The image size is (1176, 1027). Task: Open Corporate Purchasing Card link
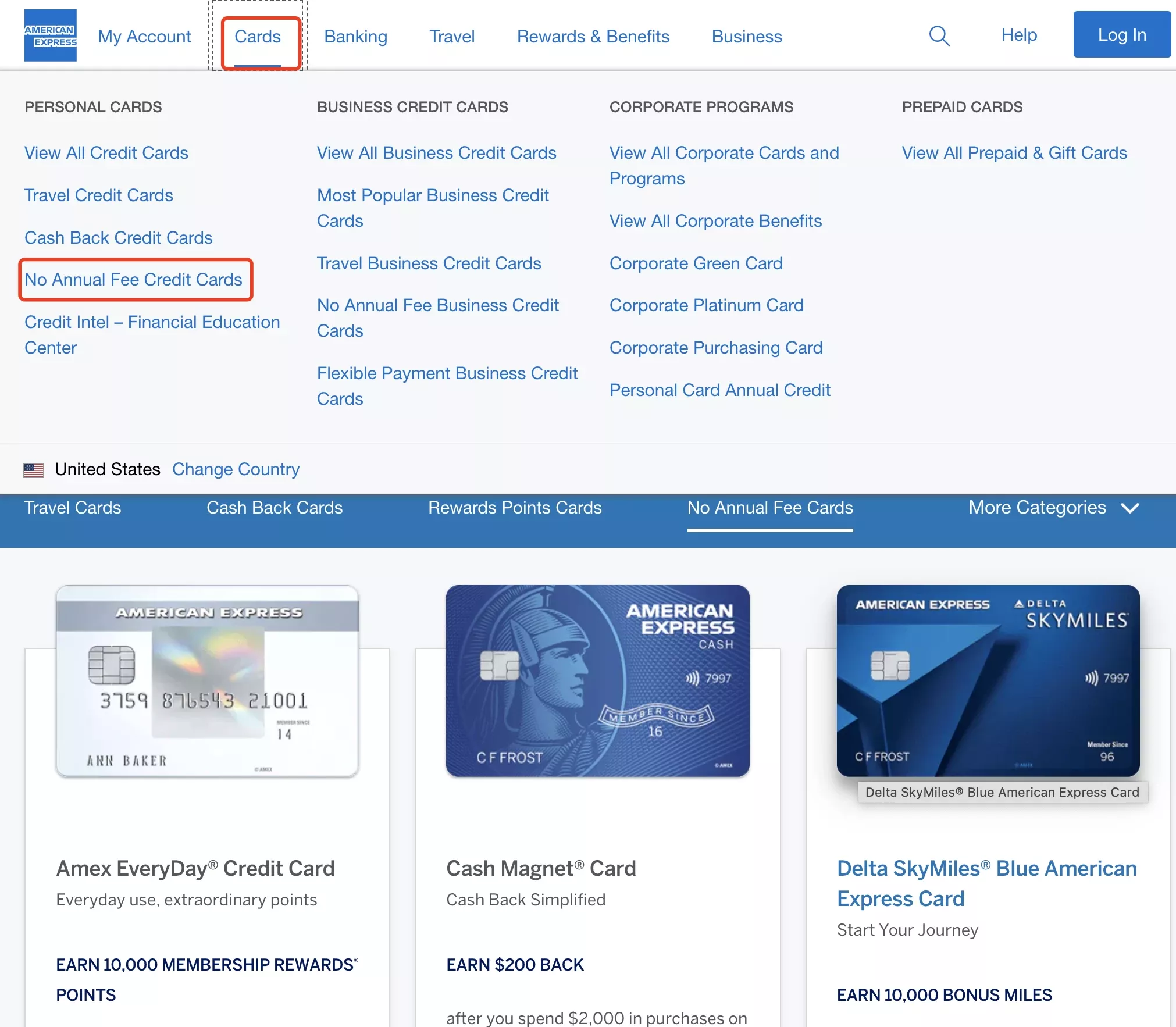click(716, 347)
